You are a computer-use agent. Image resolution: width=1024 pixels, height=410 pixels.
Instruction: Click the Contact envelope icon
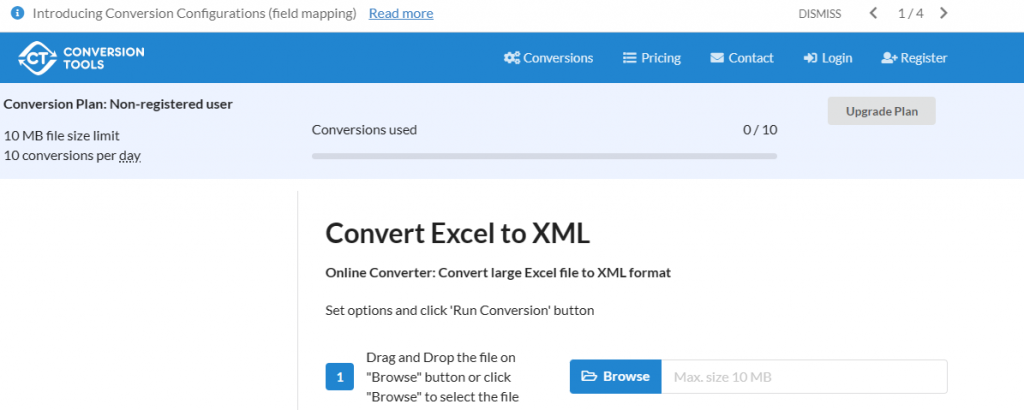coord(717,58)
